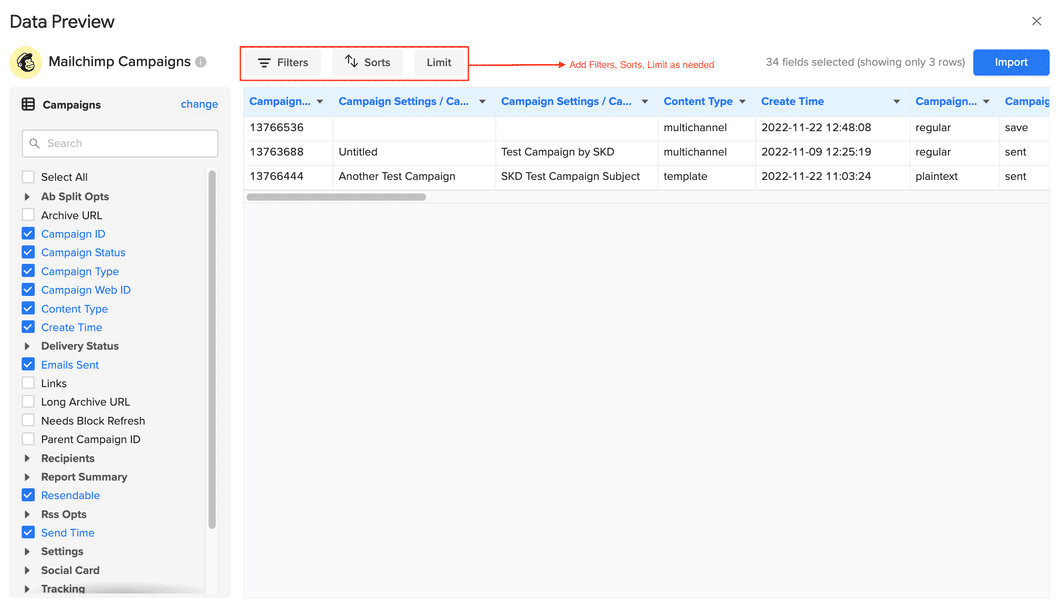
Task: Close the Data Preview dialog
Action: point(1036,21)
